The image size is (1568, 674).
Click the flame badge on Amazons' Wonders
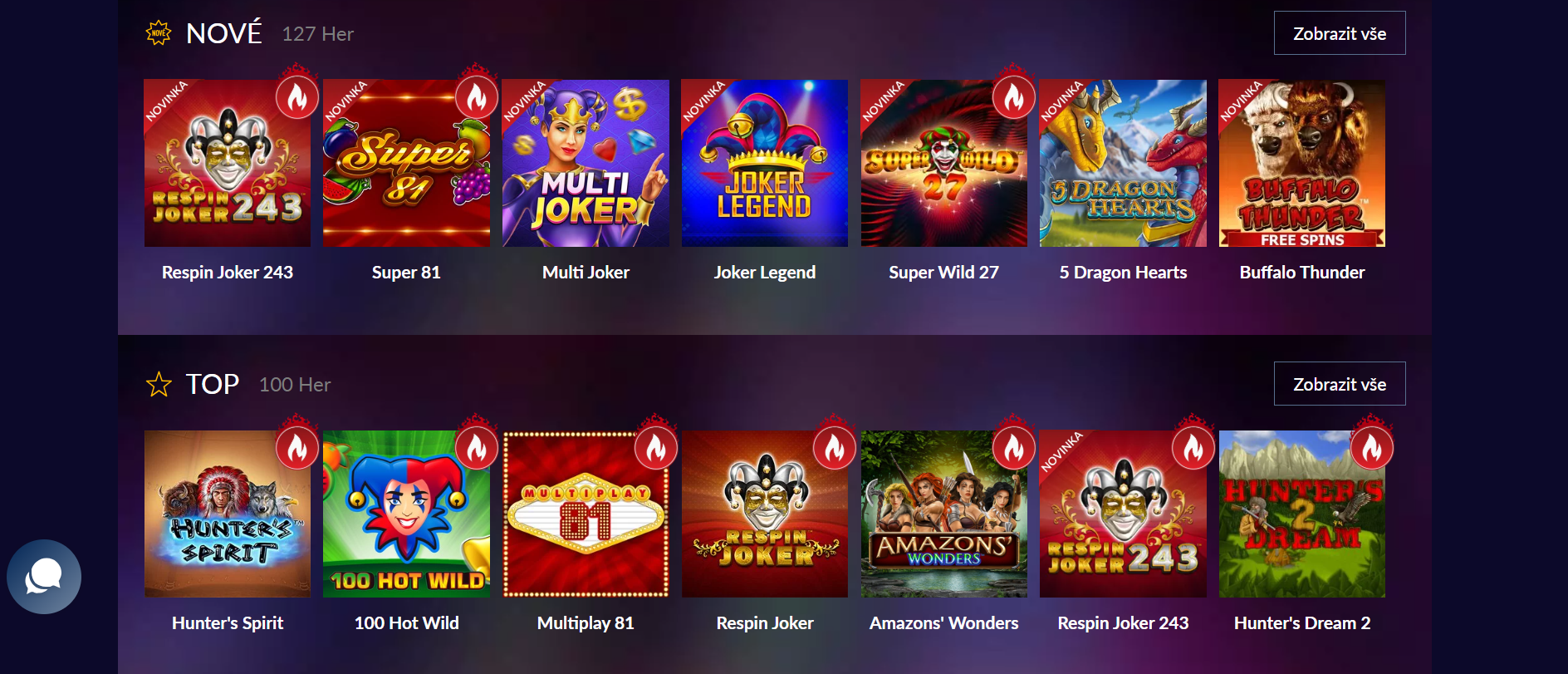[x=1014, y=449]
